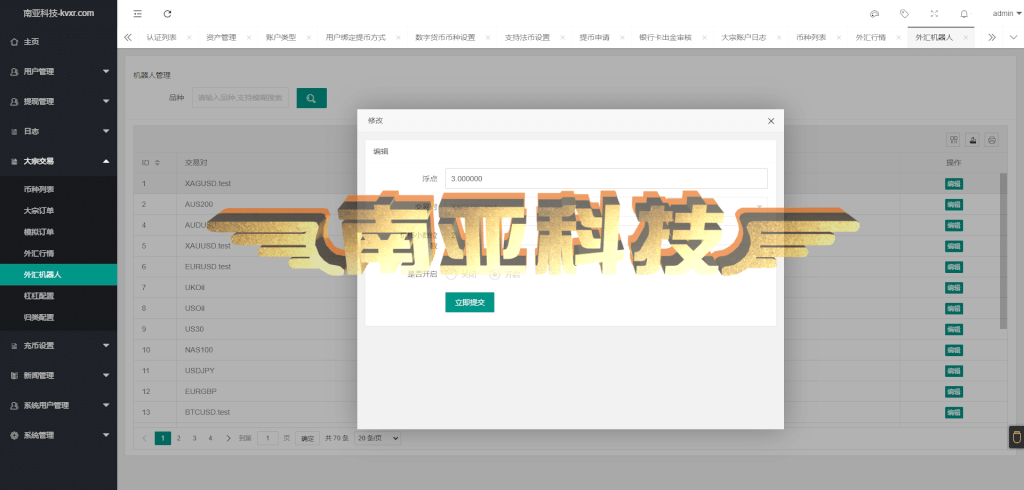The image size is (1024, 490).
Task: Click 编辑 for the XAGUSD.test row
Action: click(953, 184)
